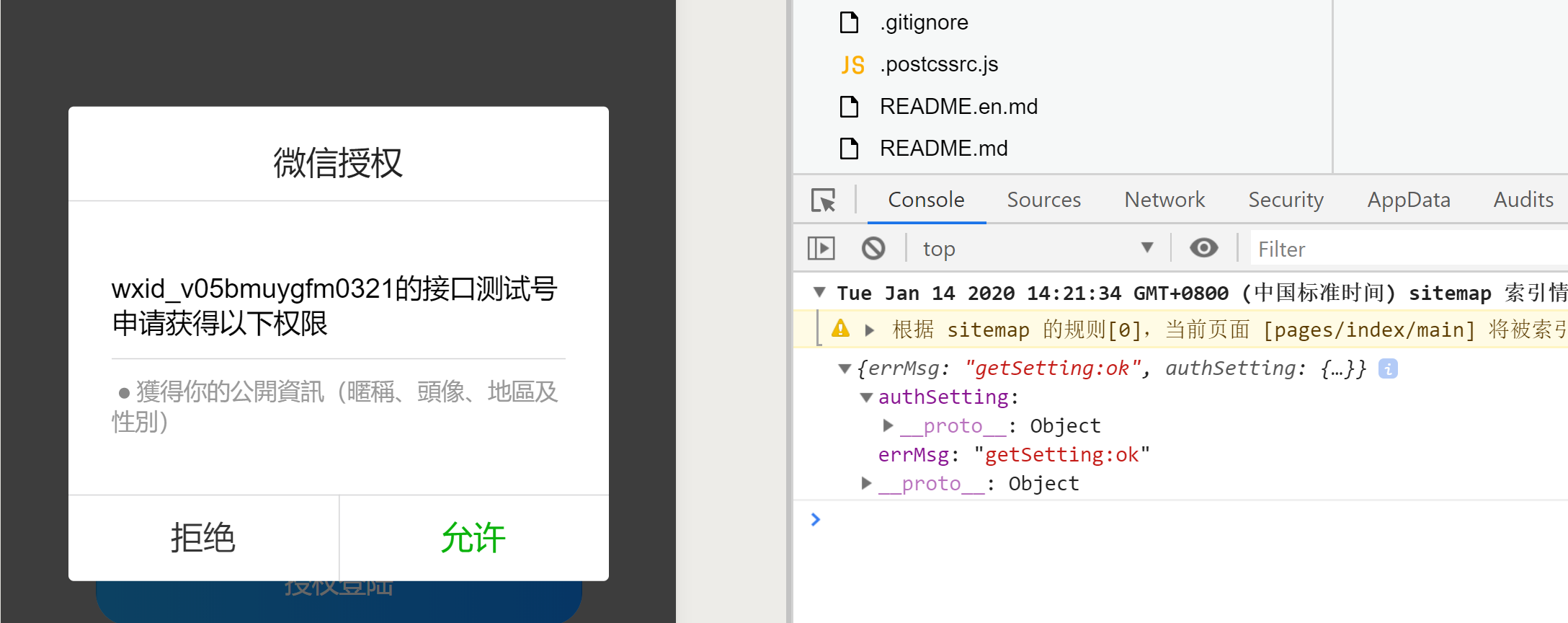Click the console input prompt arrow
The image size is (1568, 623).
815,519
